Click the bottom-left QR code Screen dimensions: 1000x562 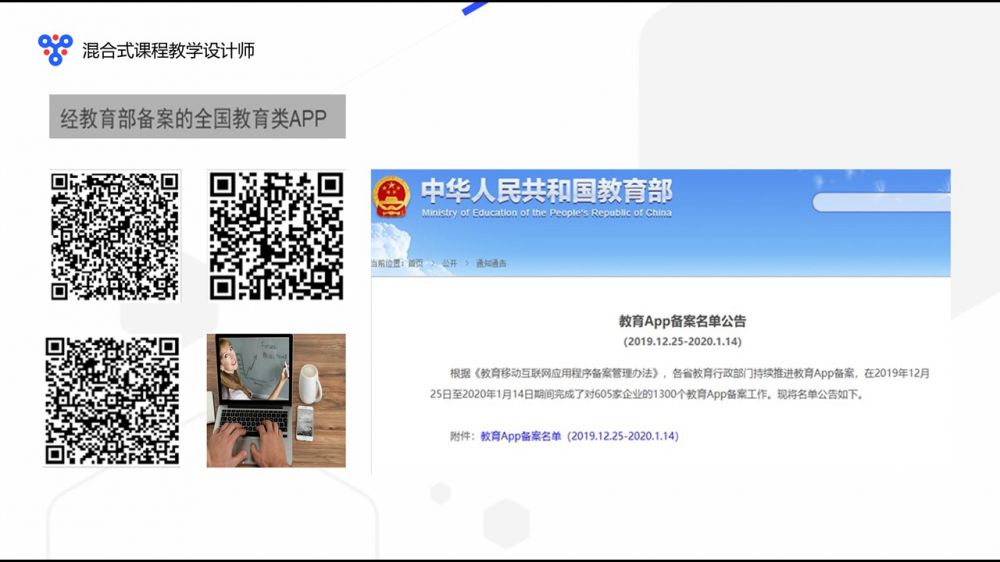(113, 401)
